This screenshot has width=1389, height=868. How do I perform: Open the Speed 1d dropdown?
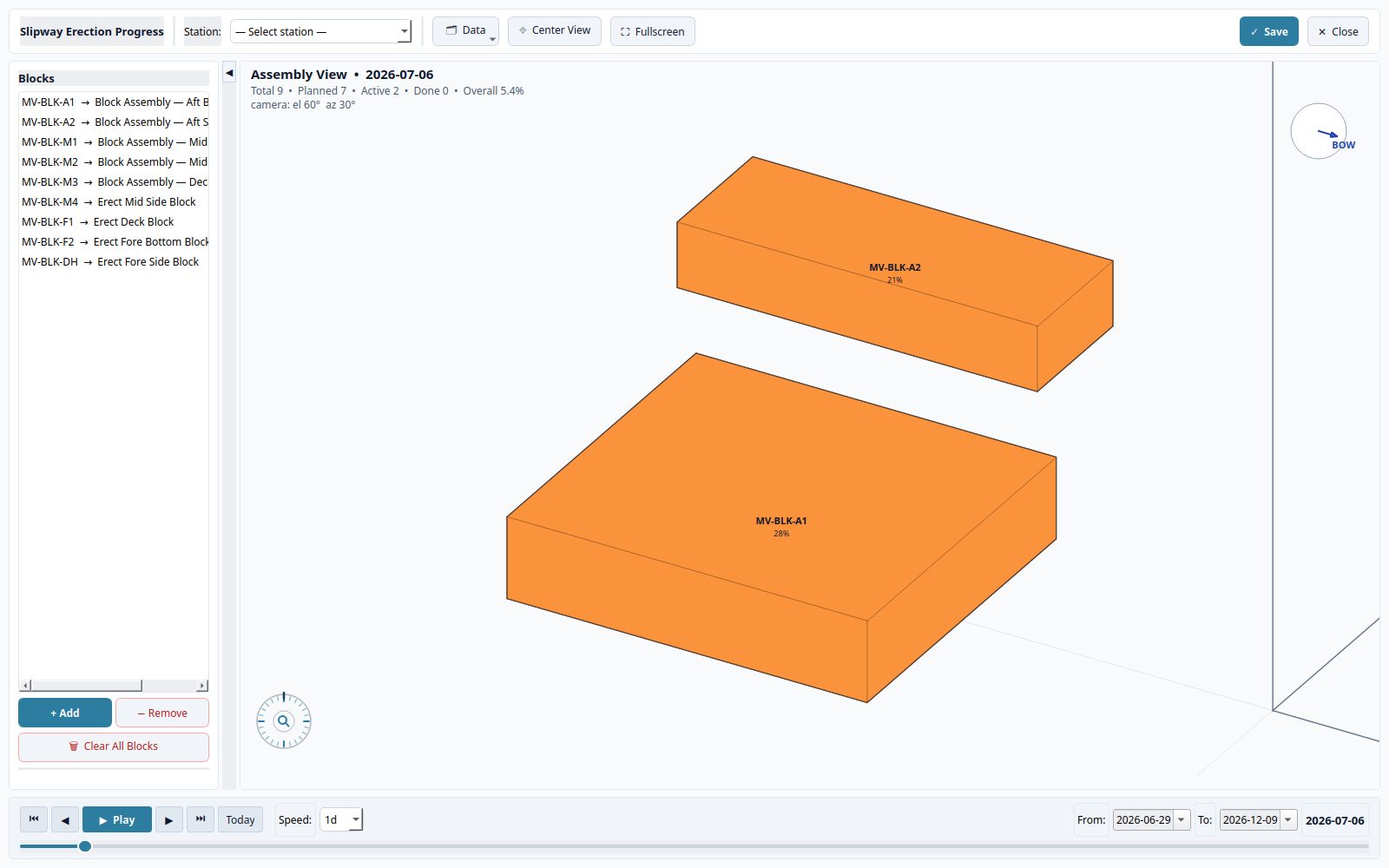point(341,819)
